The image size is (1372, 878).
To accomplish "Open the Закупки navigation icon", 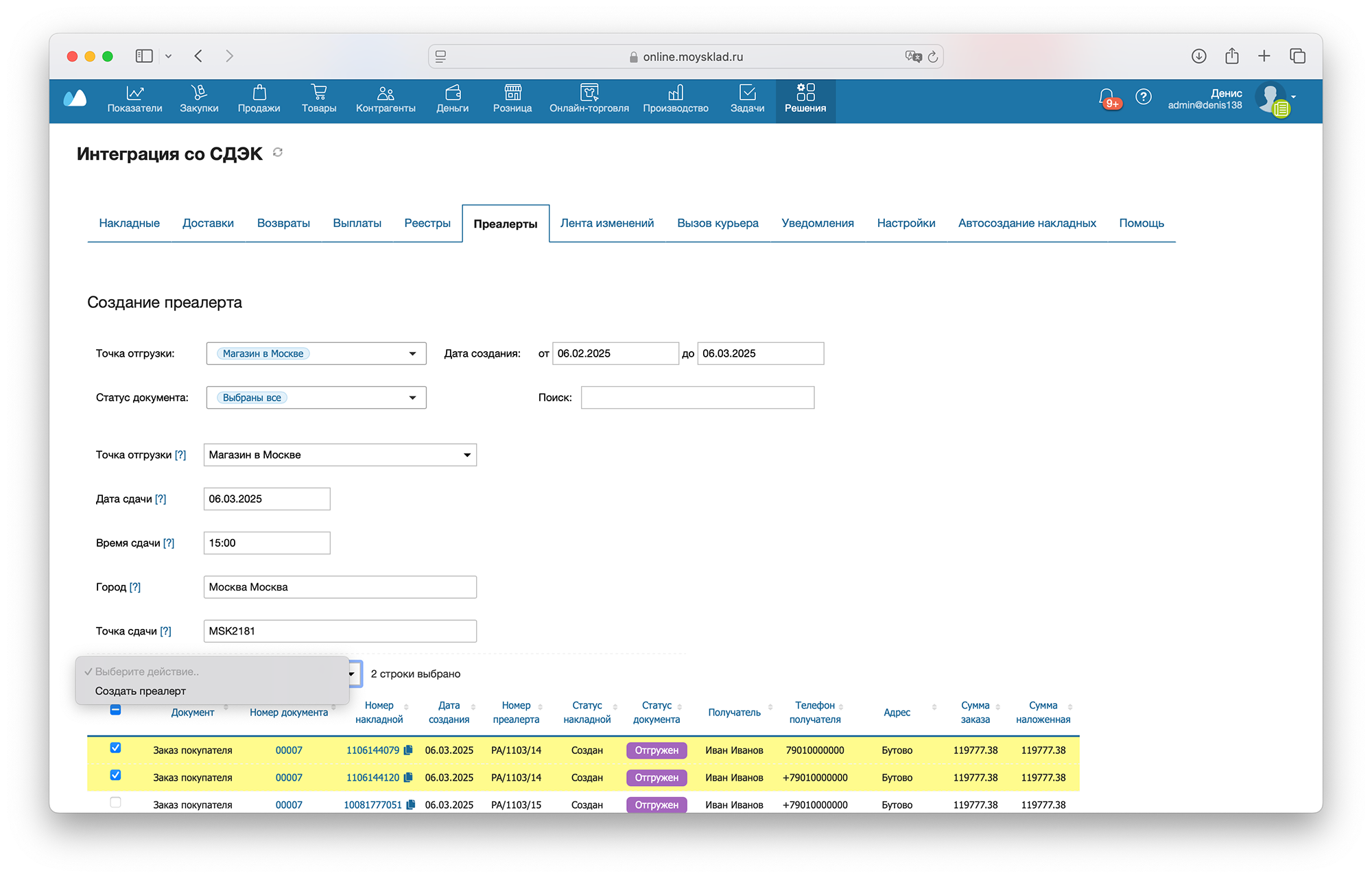I will (x=199, y=93).
